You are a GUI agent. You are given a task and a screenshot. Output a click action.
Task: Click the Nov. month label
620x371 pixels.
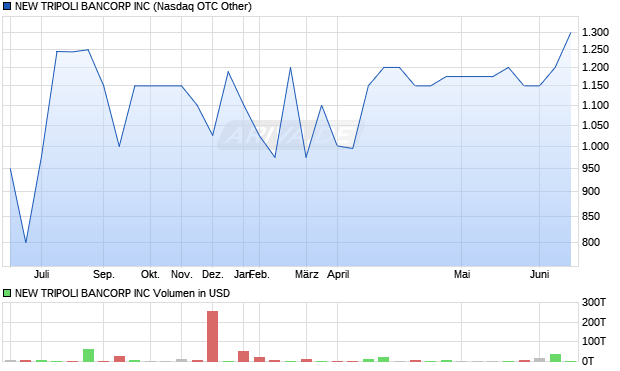(181, 274)
